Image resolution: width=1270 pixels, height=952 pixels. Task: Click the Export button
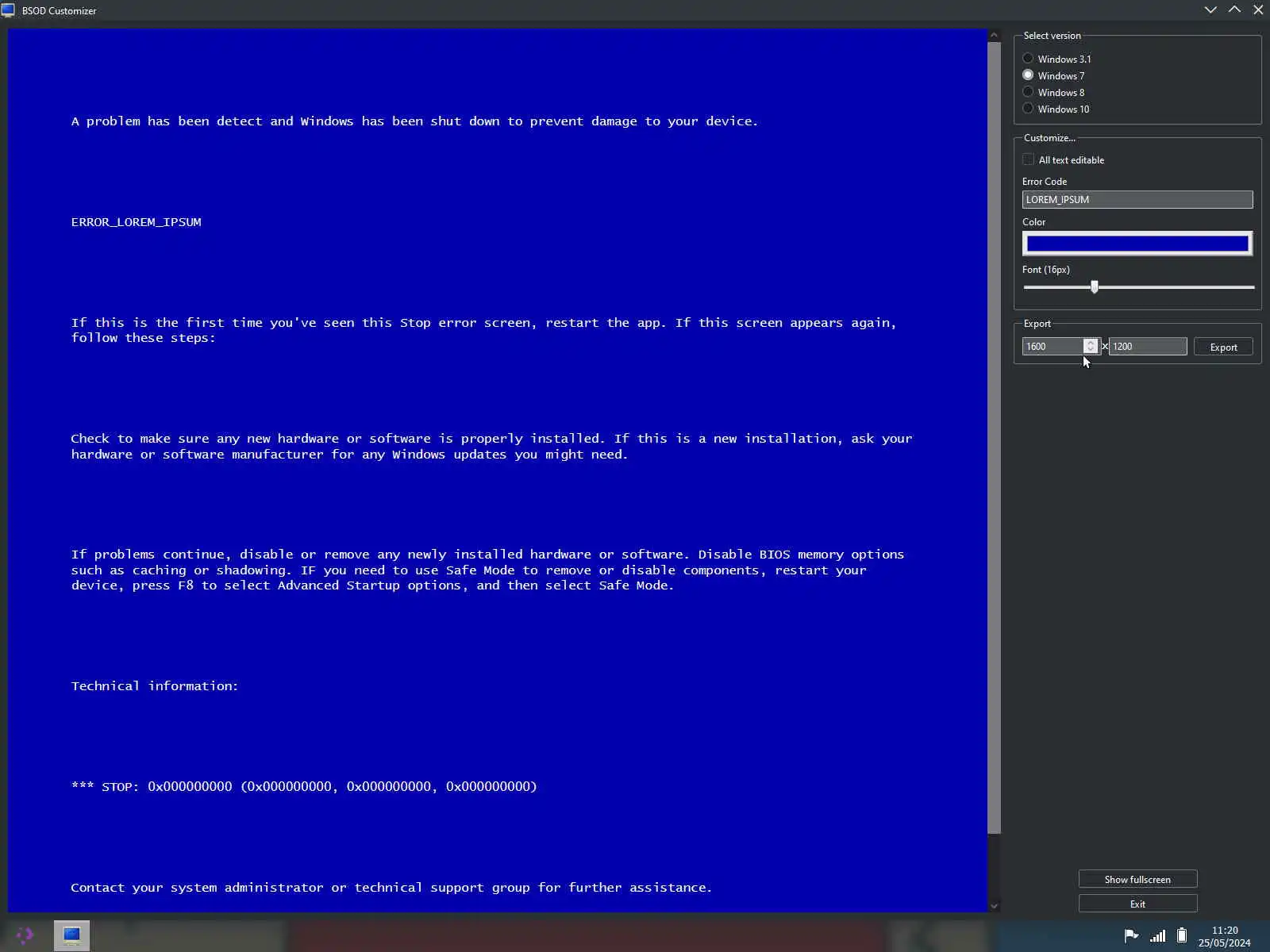coord(1223,347)
